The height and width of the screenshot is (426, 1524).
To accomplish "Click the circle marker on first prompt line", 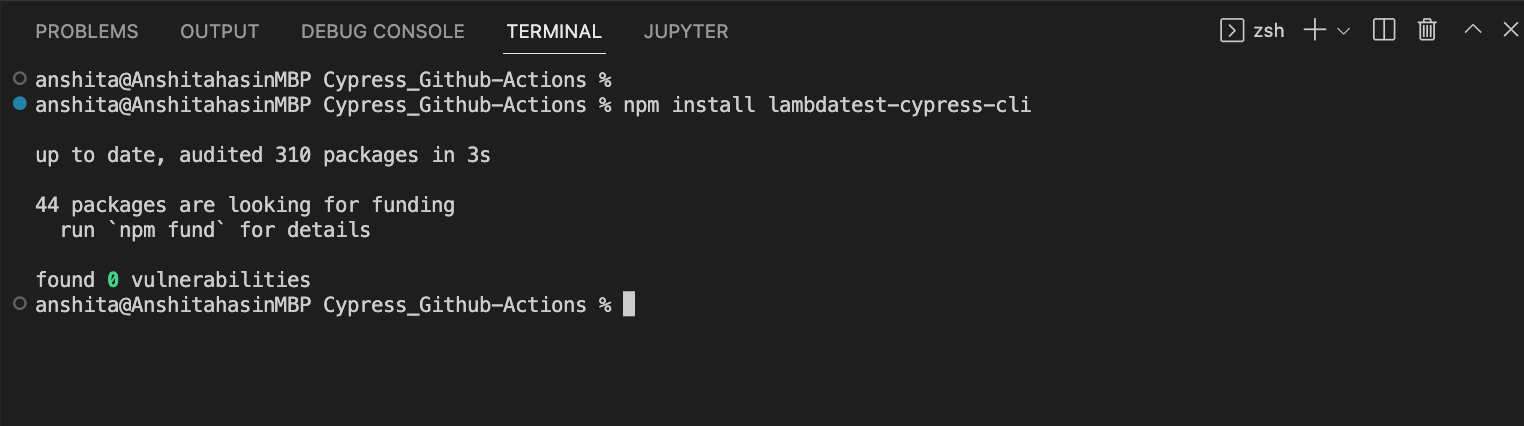I will 20,78.
